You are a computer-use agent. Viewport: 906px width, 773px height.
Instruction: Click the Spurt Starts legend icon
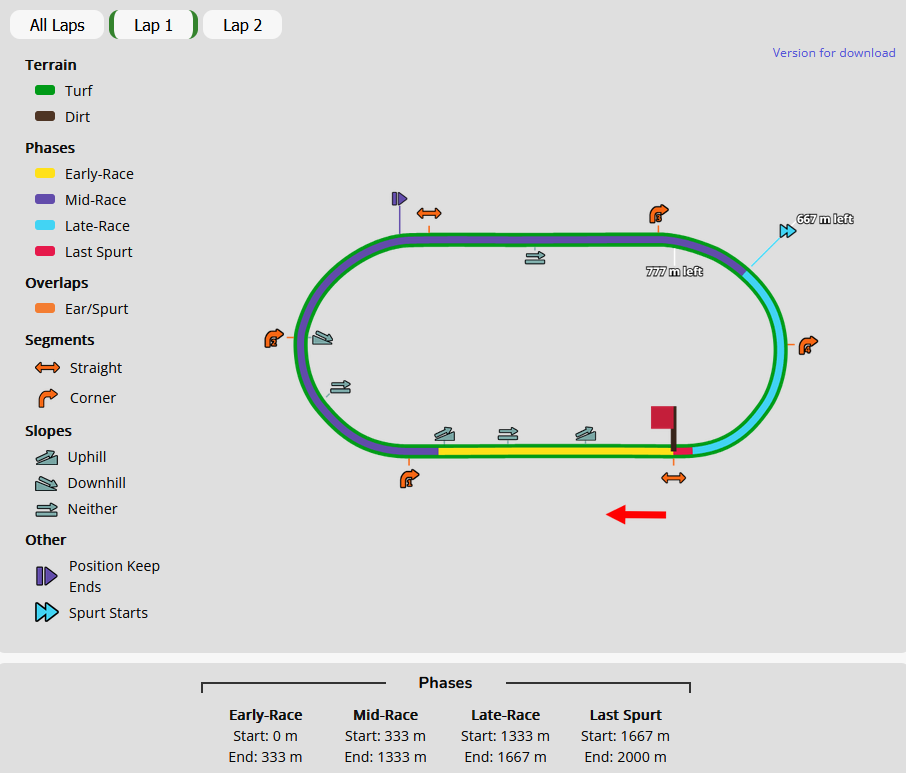(x=47, y=612)
